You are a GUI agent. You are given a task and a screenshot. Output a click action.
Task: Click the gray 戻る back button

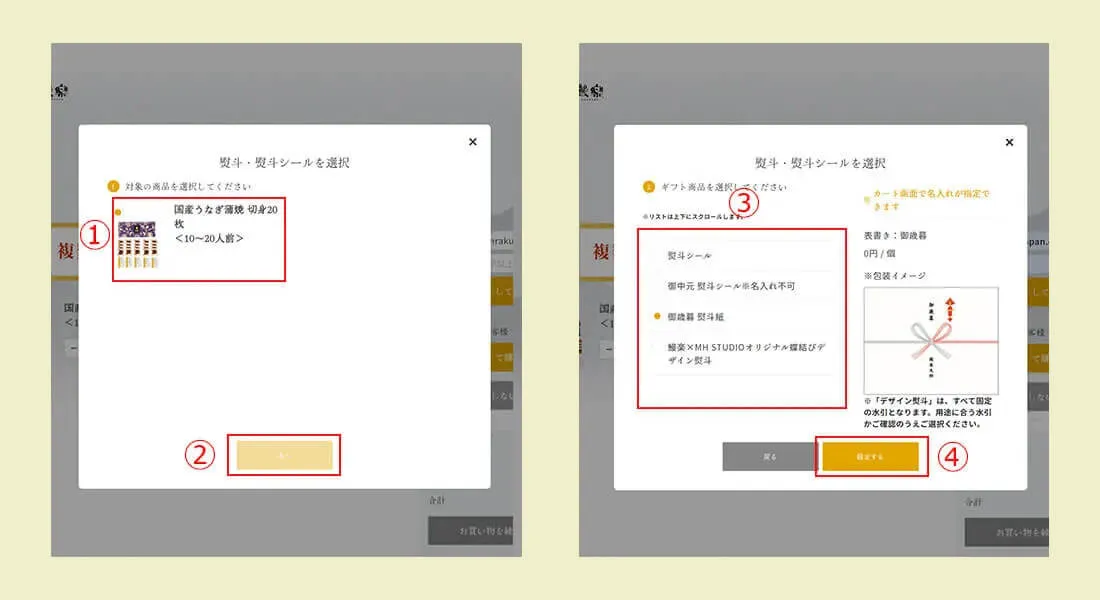[x=769, y=457]
